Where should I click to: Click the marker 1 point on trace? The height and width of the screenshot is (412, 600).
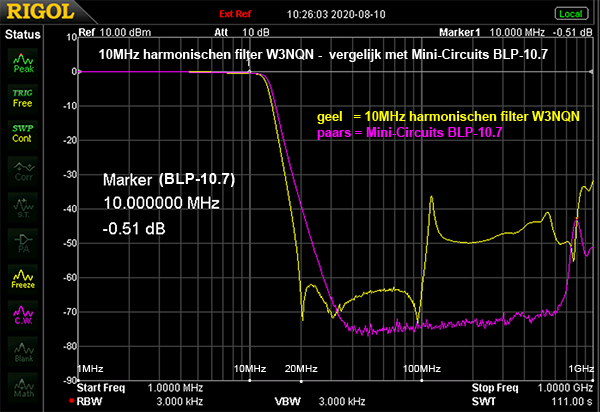click(x=249, y=71)
